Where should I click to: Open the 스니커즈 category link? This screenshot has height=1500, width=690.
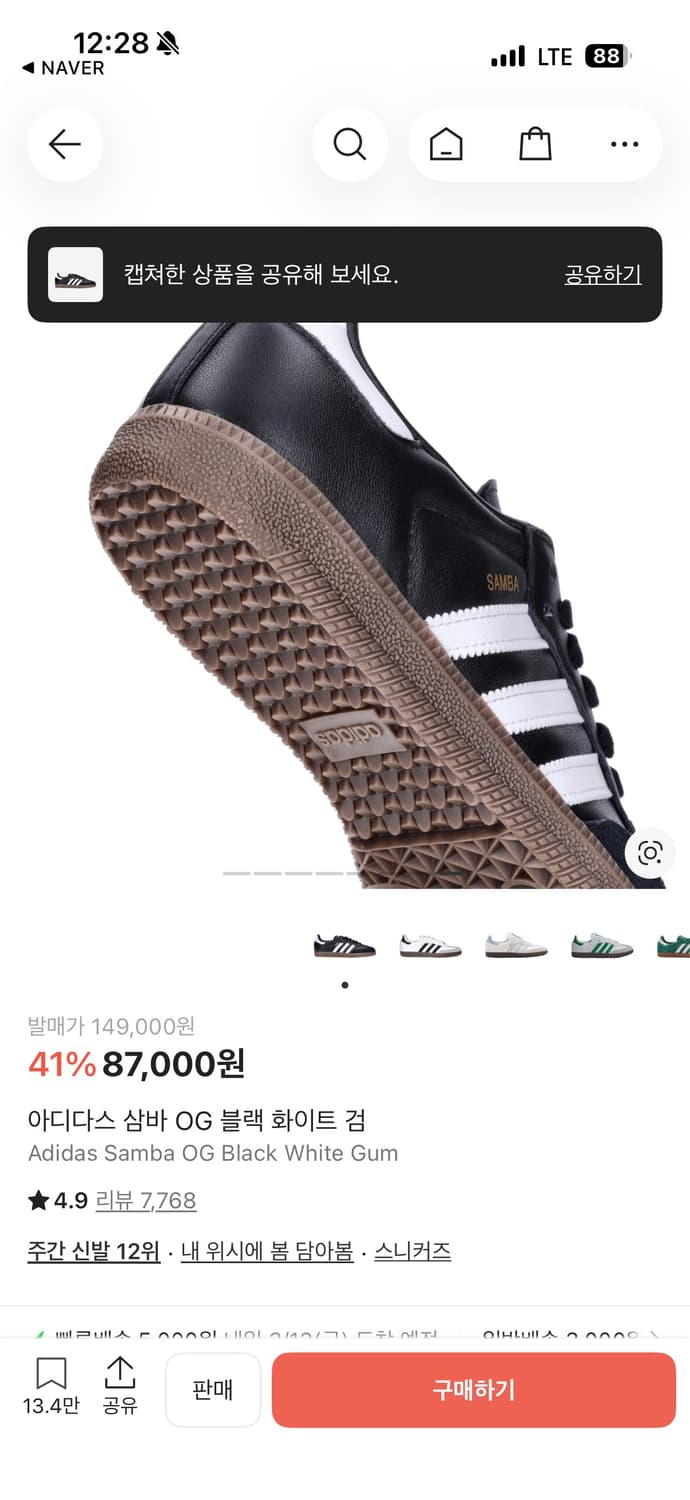click(x=413, y=1251)
